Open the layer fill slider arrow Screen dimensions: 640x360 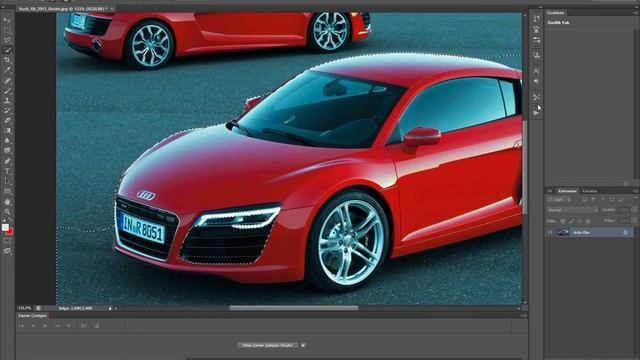[x=633, y=221]
